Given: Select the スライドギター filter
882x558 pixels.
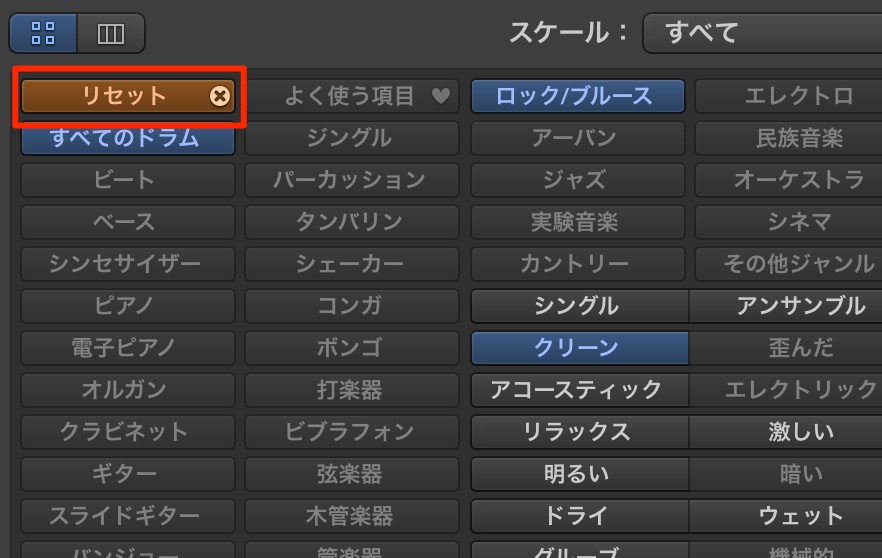Looking at the screenshot, I should (128, 516).
